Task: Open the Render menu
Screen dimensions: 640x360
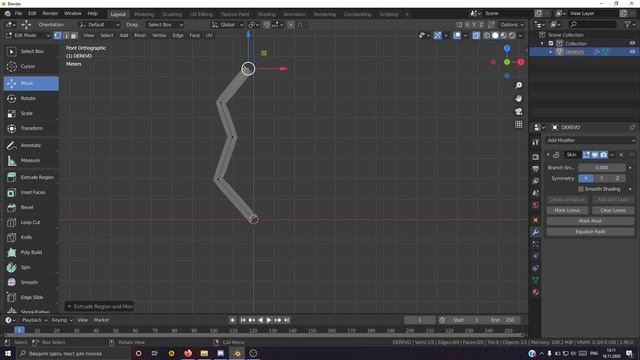Action: [50, 13]
